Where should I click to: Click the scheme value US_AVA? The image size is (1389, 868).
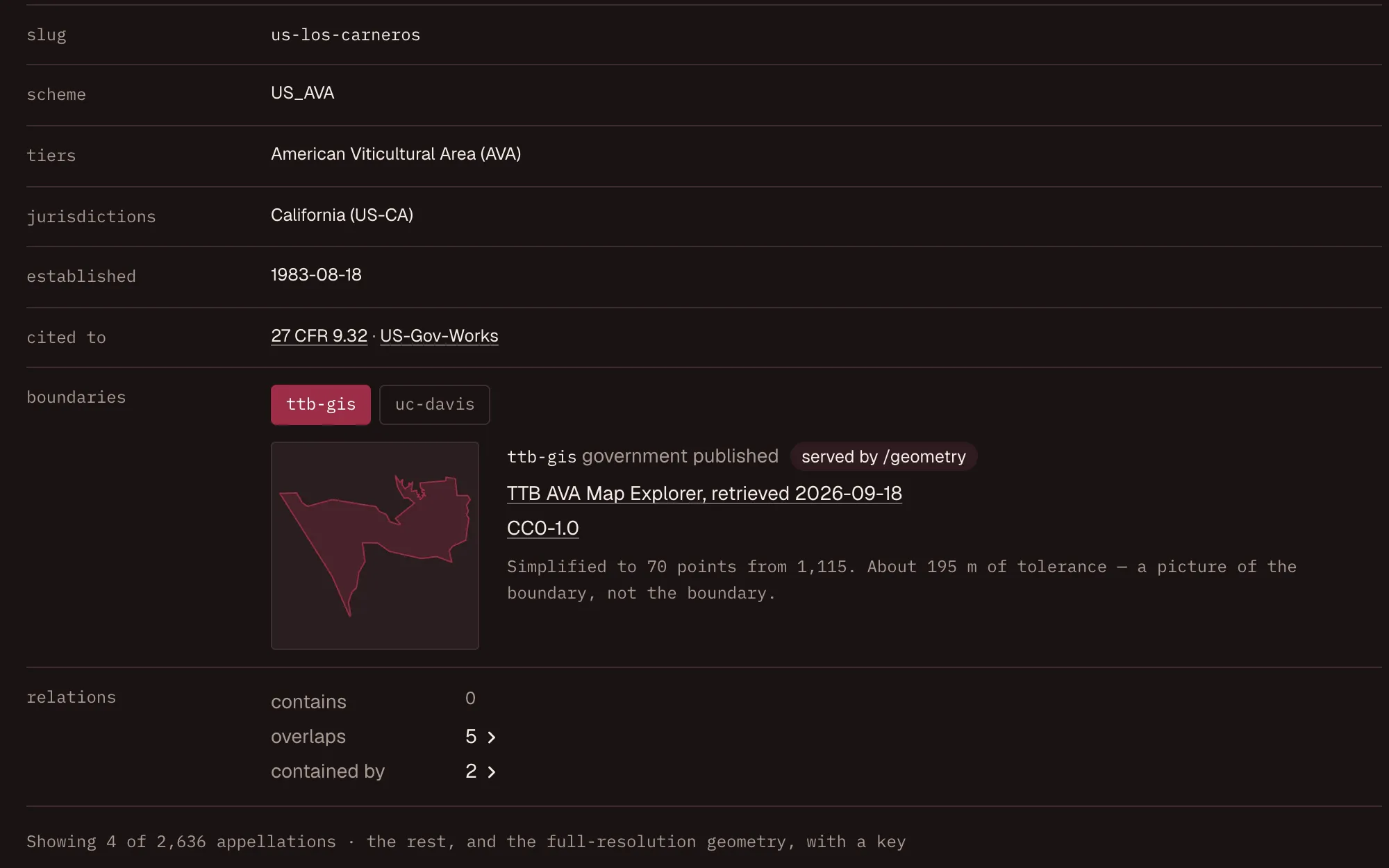coord(302,93)
